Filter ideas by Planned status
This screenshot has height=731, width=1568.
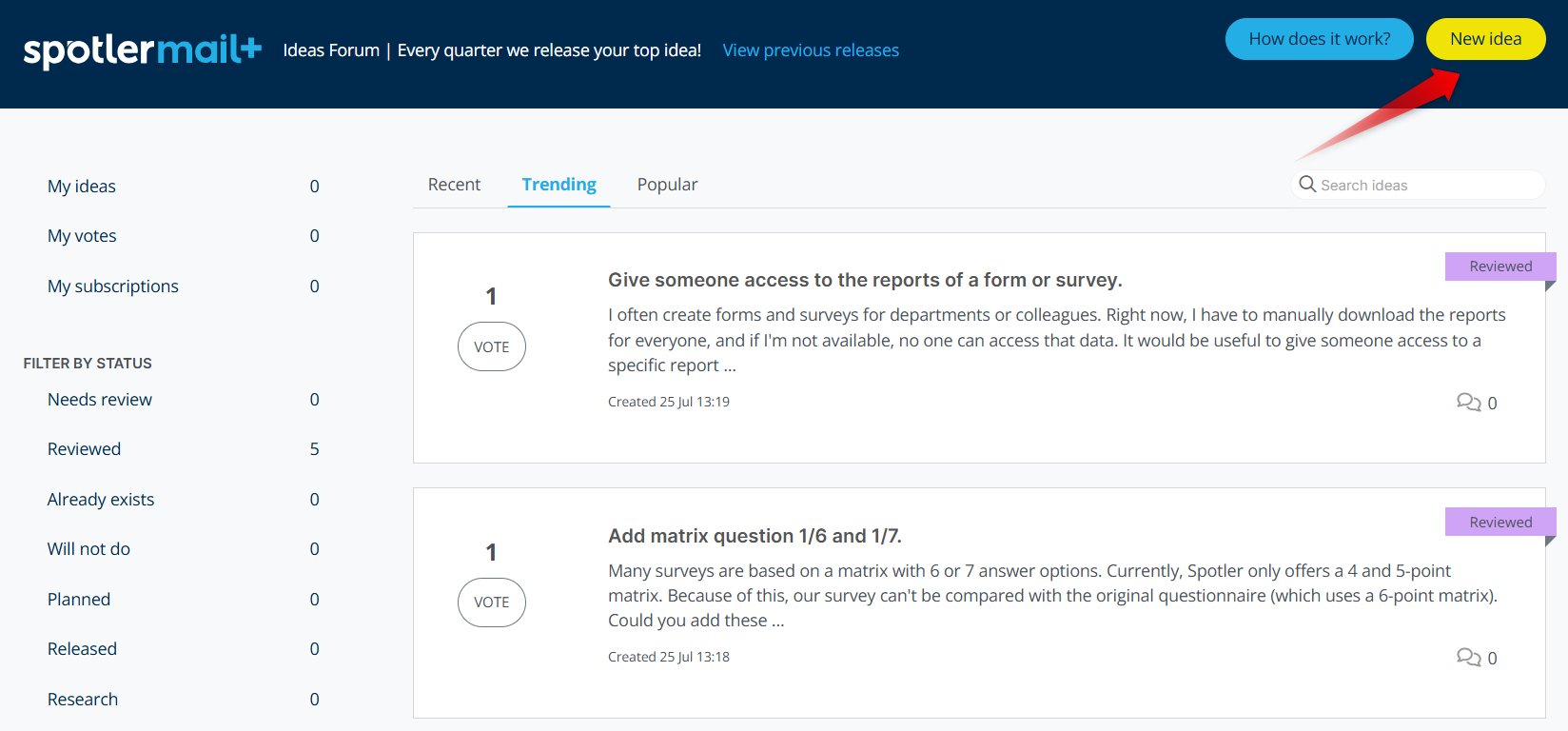tap(79, 600)
